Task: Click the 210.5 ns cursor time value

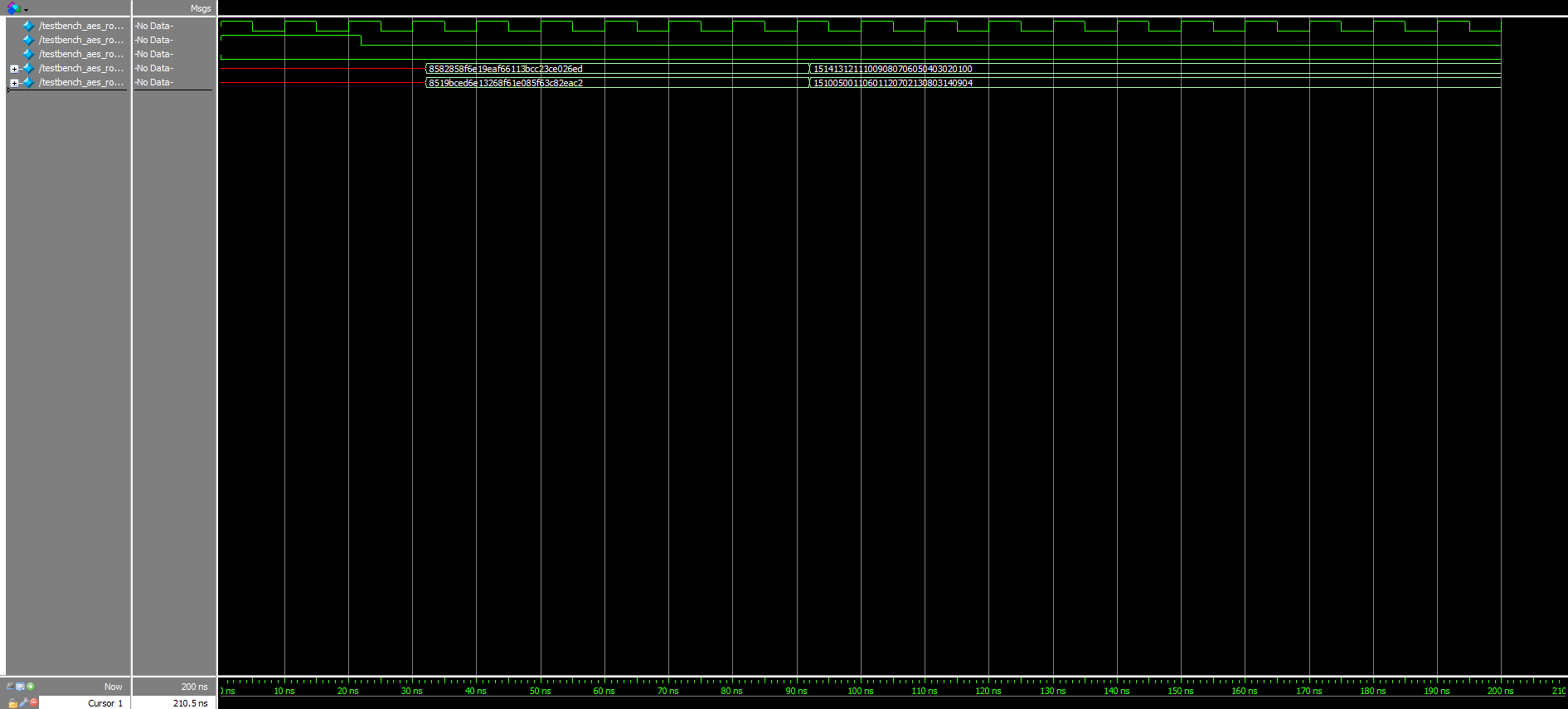Action: tap(190, 703)
